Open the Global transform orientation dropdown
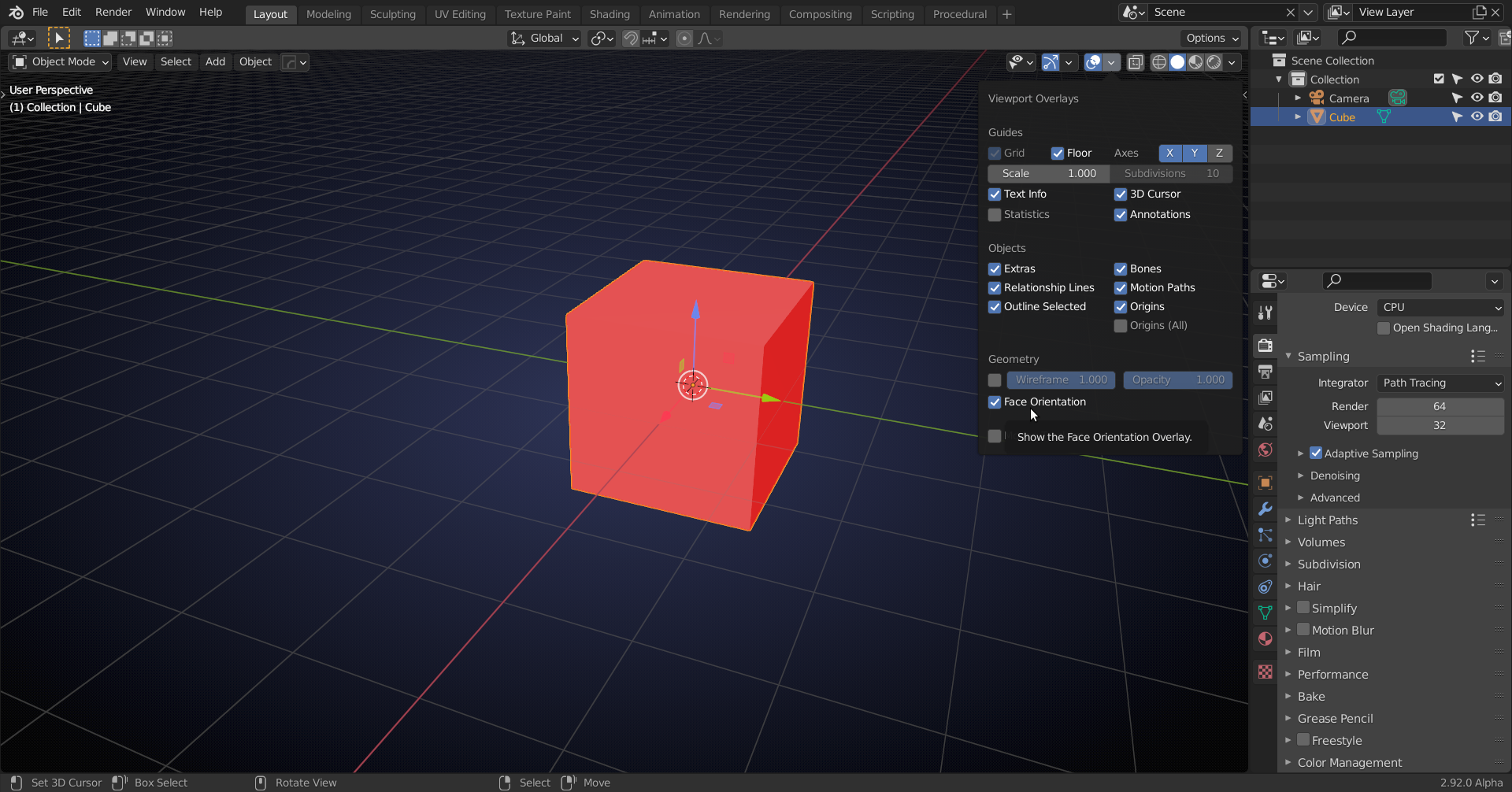This screenshot has width=1512, height=792. [543, 38]
